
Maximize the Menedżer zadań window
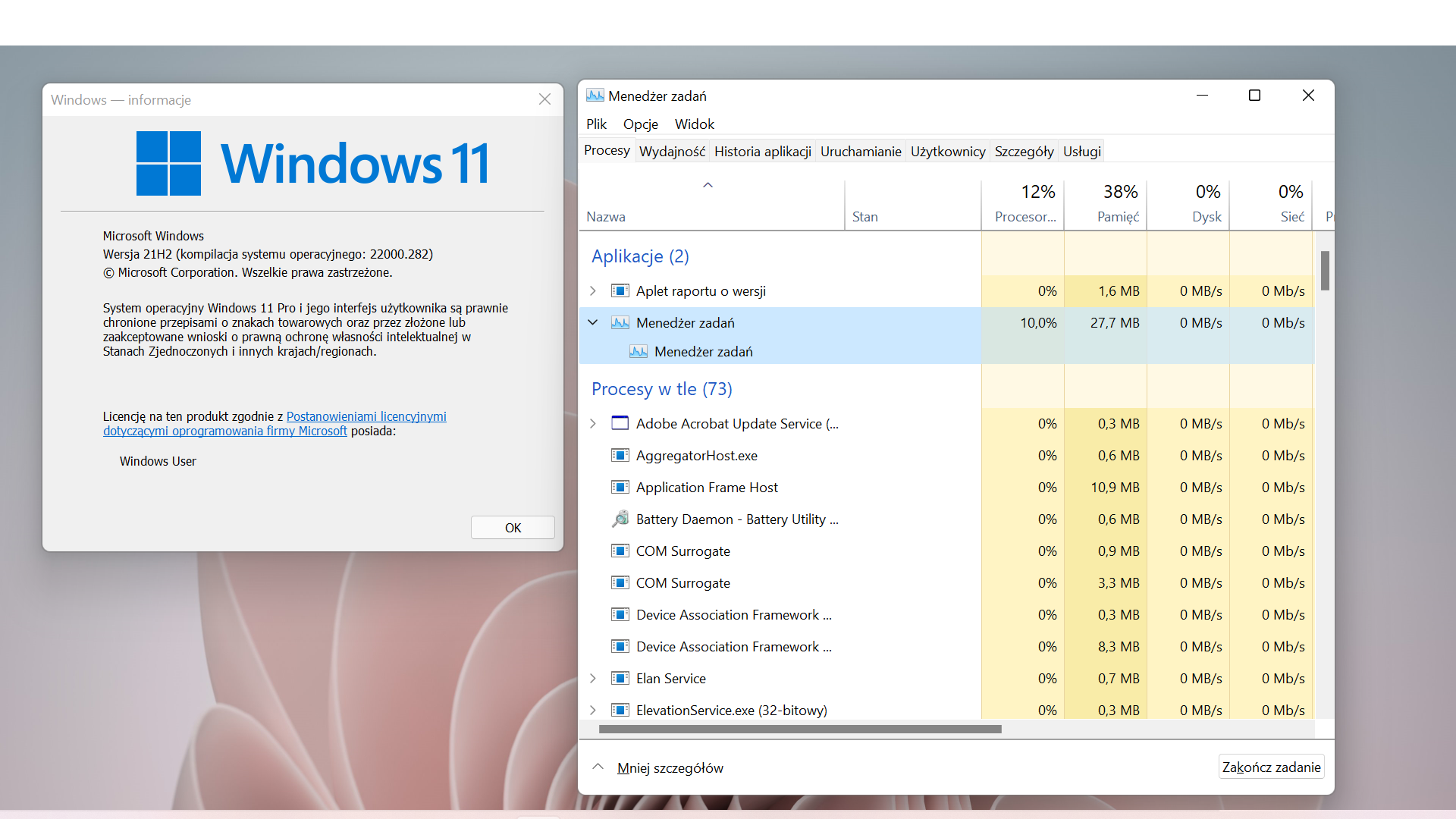(x=1254, y=96)
